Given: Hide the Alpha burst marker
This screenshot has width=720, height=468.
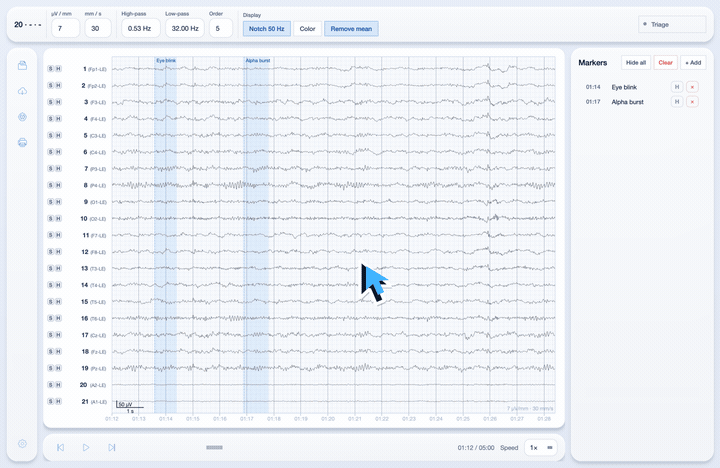Looking at the screenshot, I should pyautogui.click(x=676, y=101).
